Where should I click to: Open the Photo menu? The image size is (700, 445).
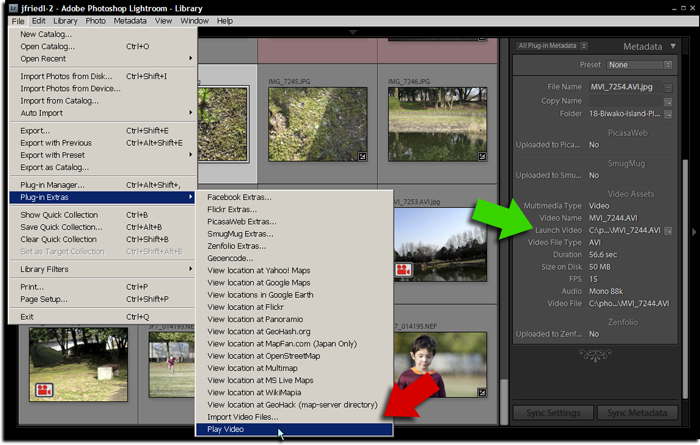(96, 21)
